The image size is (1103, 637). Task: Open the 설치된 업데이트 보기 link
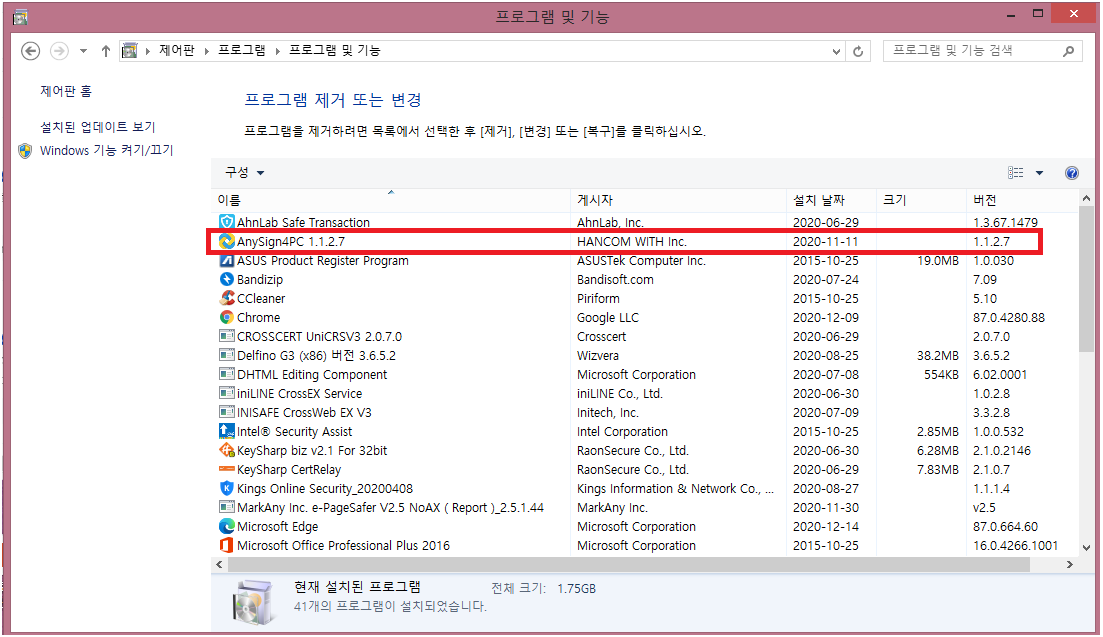(98, 127)
